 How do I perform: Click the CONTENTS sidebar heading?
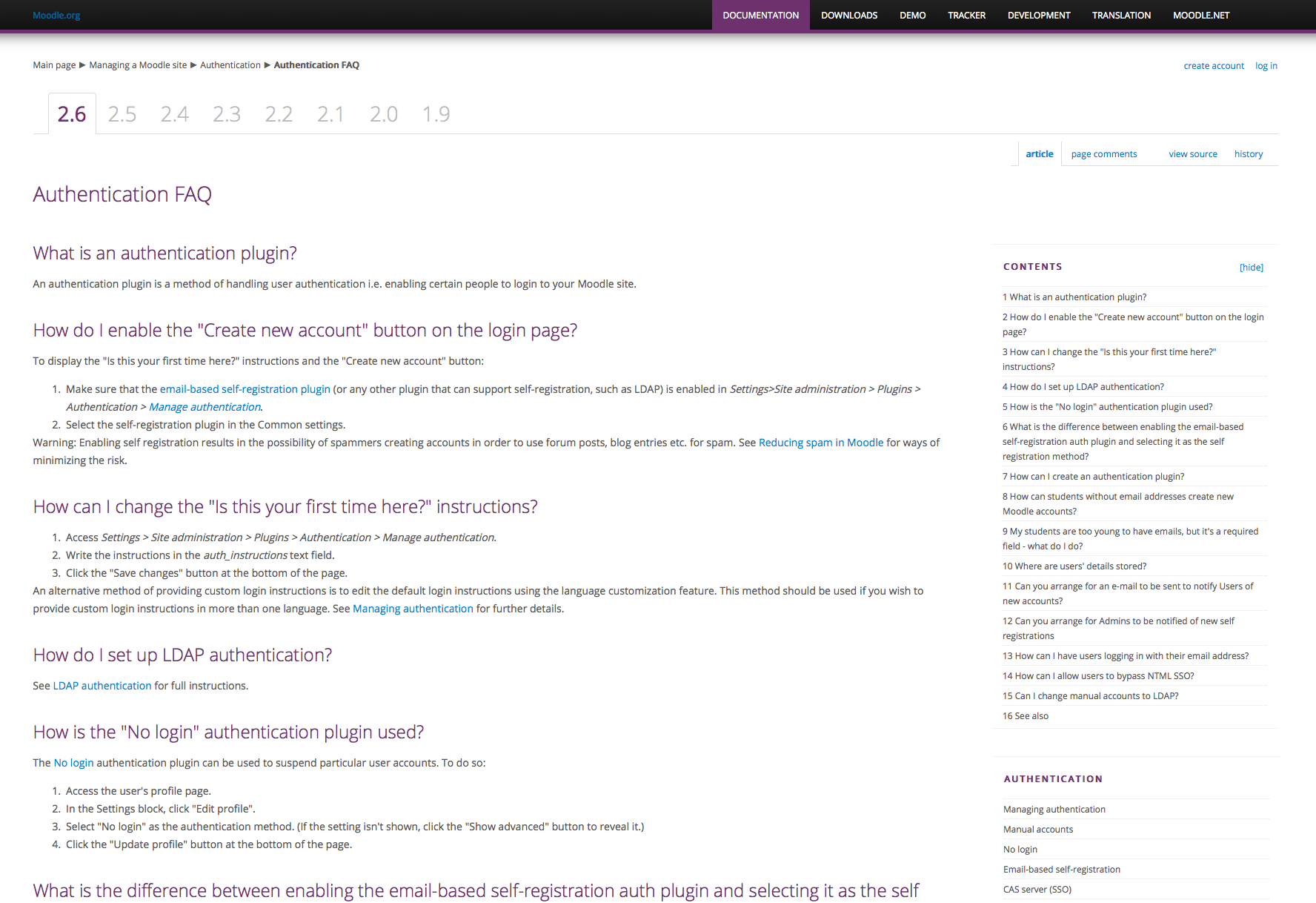pos(1032,267)
